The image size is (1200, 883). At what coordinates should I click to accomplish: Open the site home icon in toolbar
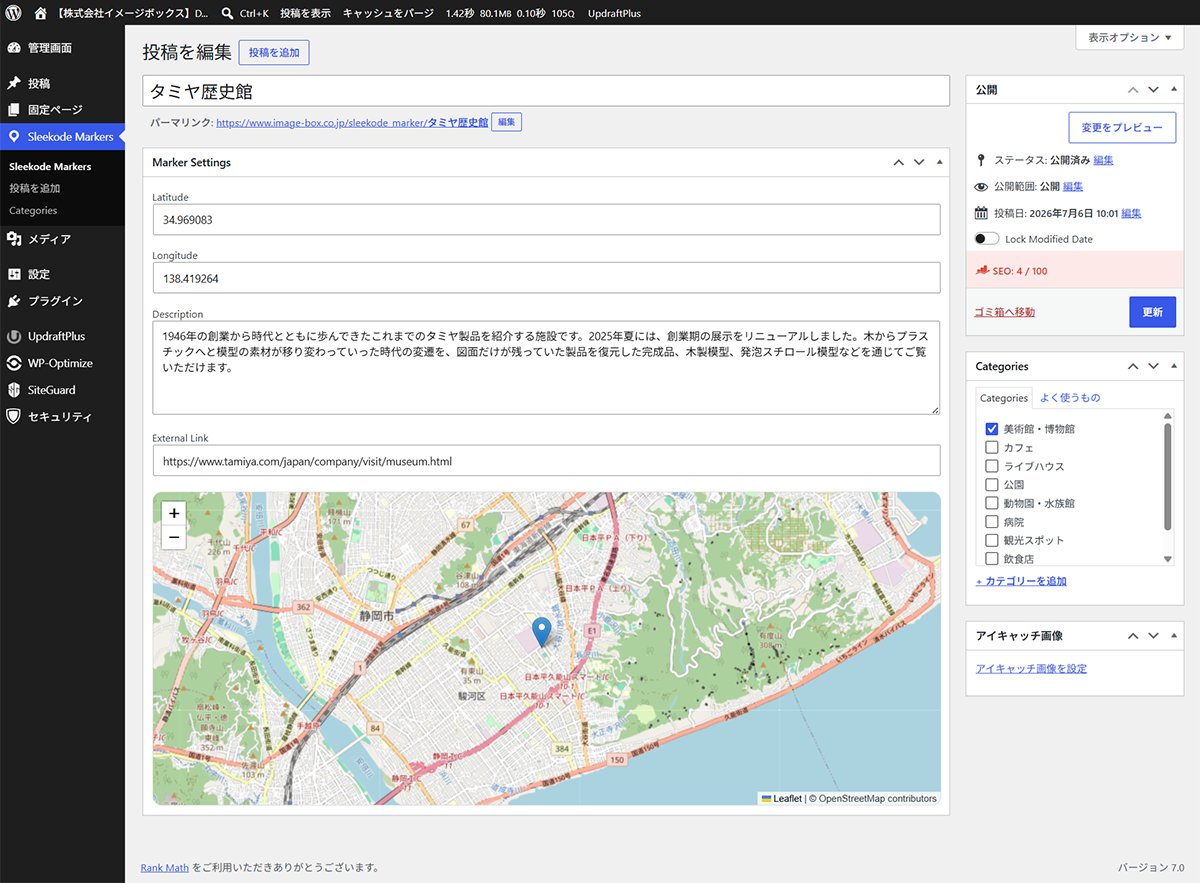click(x=40, y=13)
